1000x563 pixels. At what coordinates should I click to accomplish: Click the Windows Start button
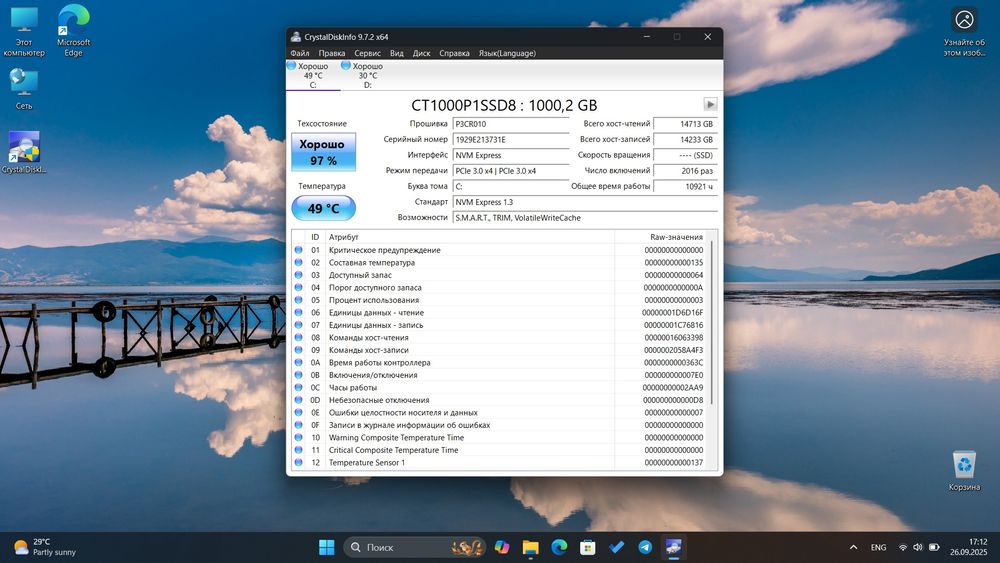pyautogui.click(x=326, y=547)
